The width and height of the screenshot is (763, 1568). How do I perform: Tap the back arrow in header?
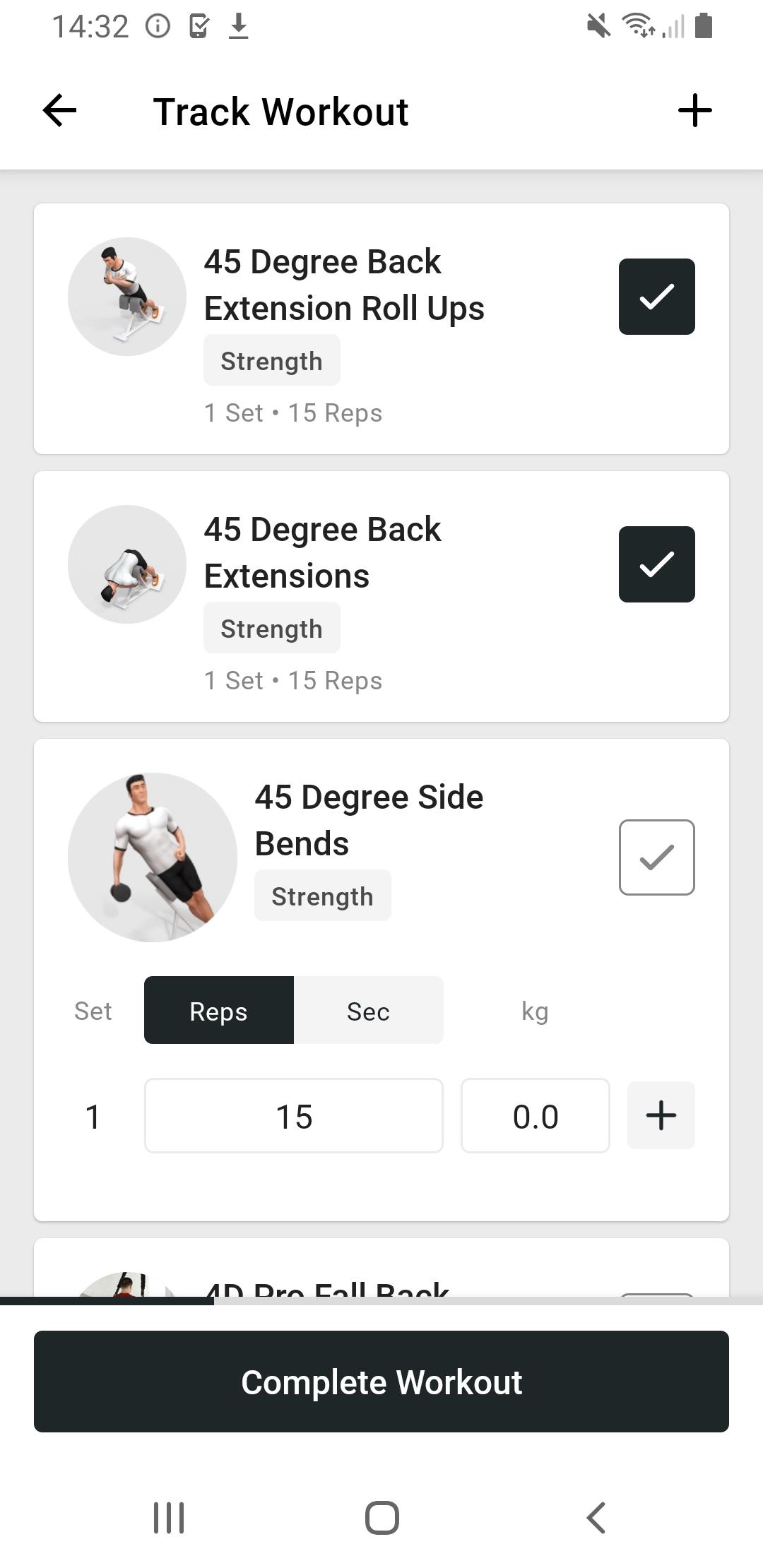[x=59, y=111]
